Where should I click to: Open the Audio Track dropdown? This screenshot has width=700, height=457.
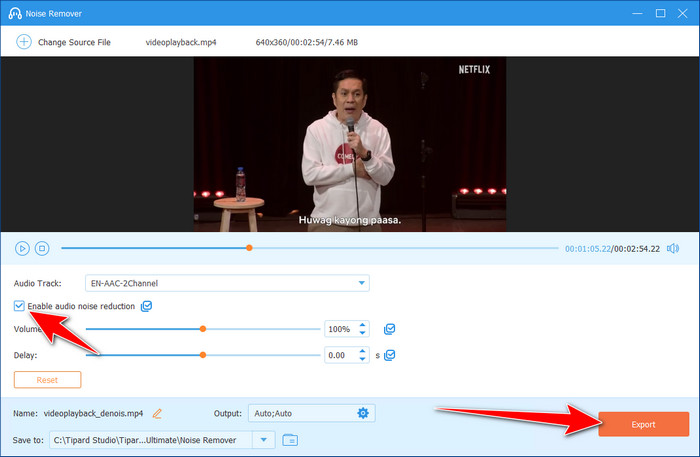coord(227,283)
